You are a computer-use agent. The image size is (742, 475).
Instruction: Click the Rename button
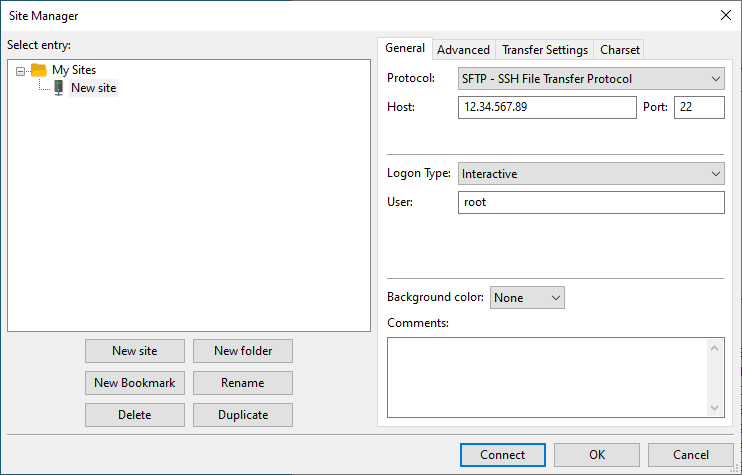[x=243, y=383]
